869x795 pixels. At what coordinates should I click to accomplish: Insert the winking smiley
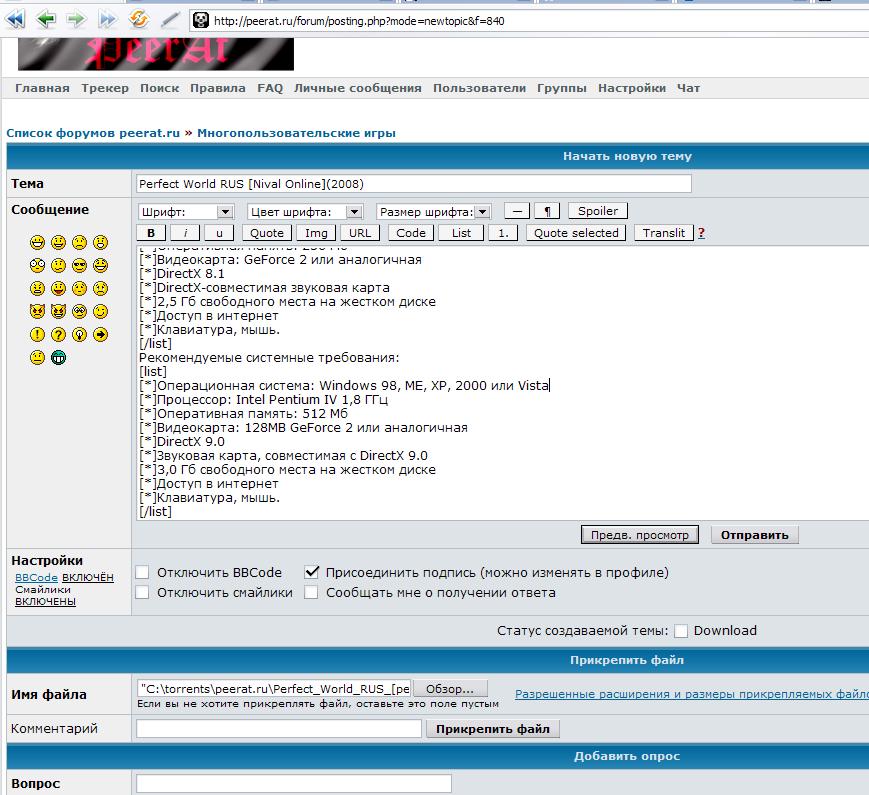100,312
